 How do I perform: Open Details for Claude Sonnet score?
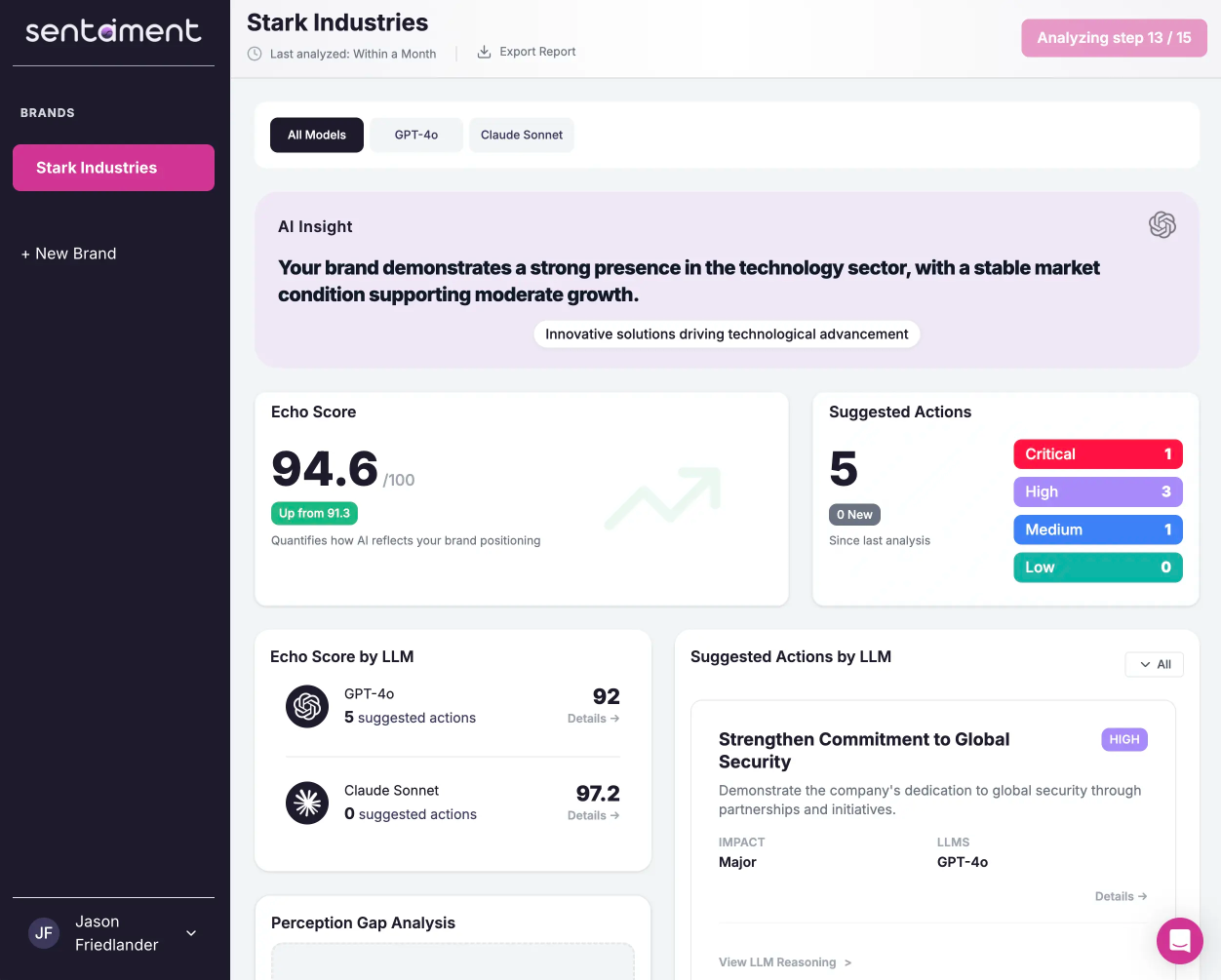click(593, 815)
